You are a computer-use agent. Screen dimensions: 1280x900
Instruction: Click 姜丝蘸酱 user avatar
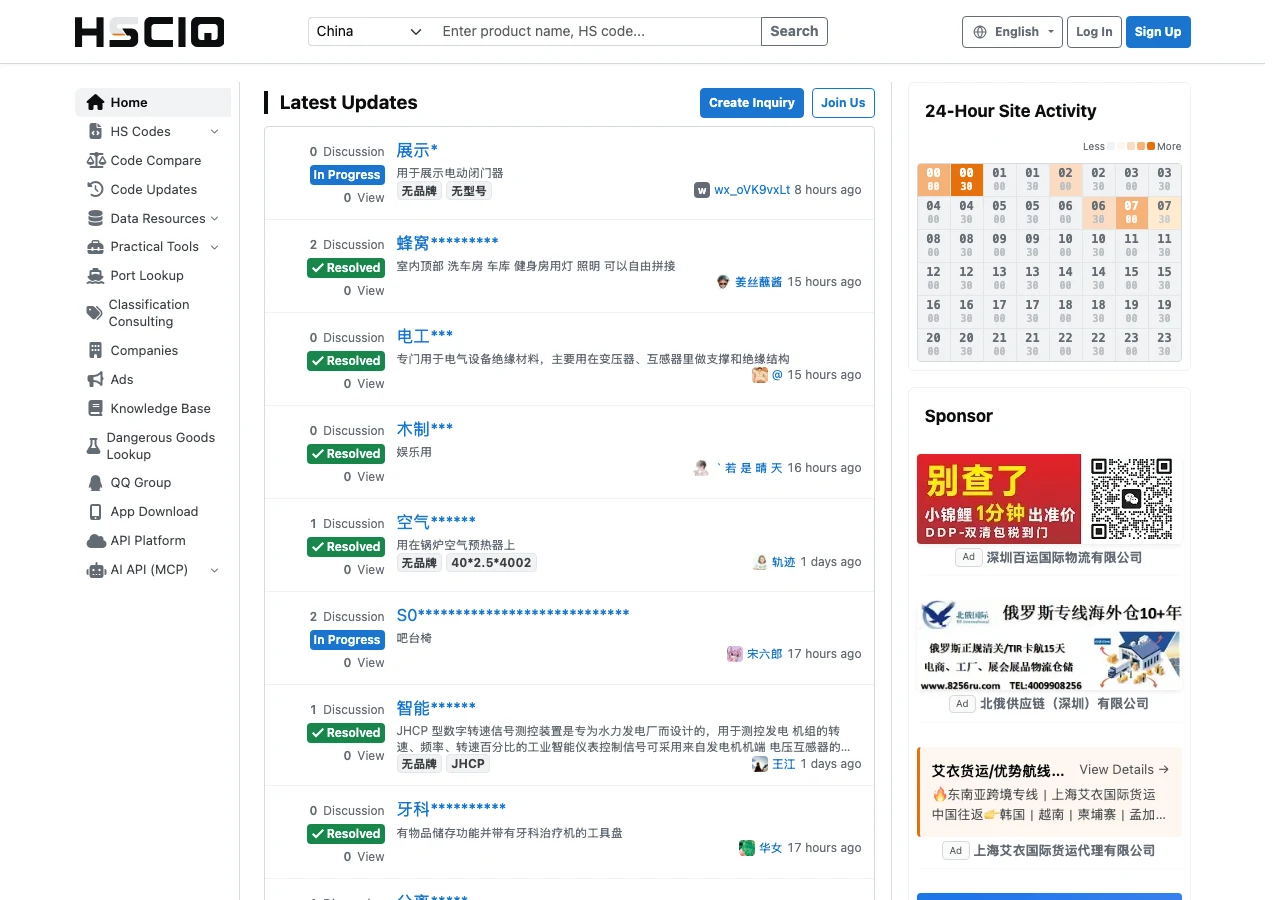723,282
